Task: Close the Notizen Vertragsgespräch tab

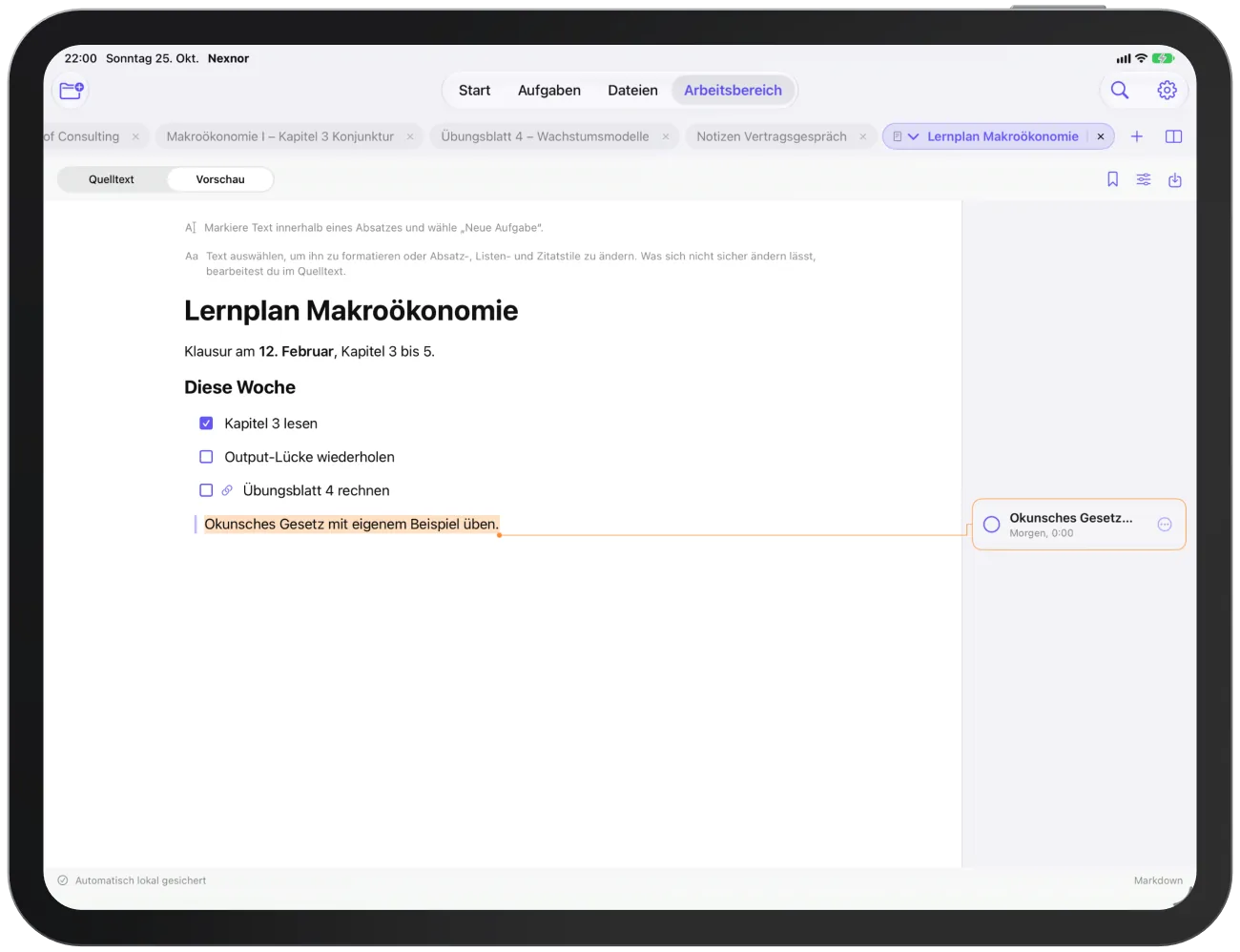Action: pyautogui.click(x=863, y=136)
